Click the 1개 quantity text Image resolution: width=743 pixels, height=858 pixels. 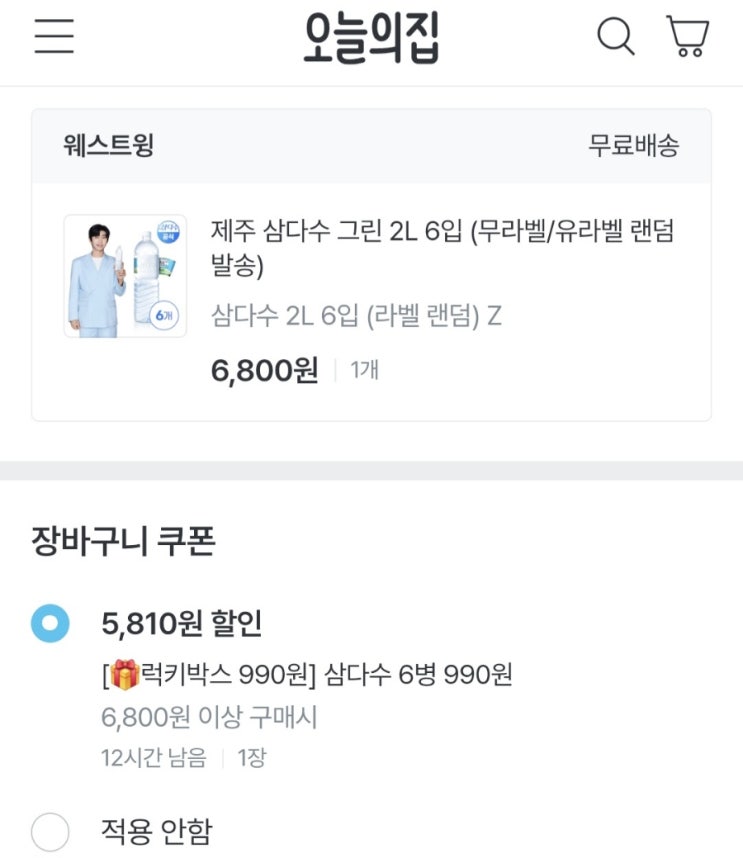[x=365, y=371]
